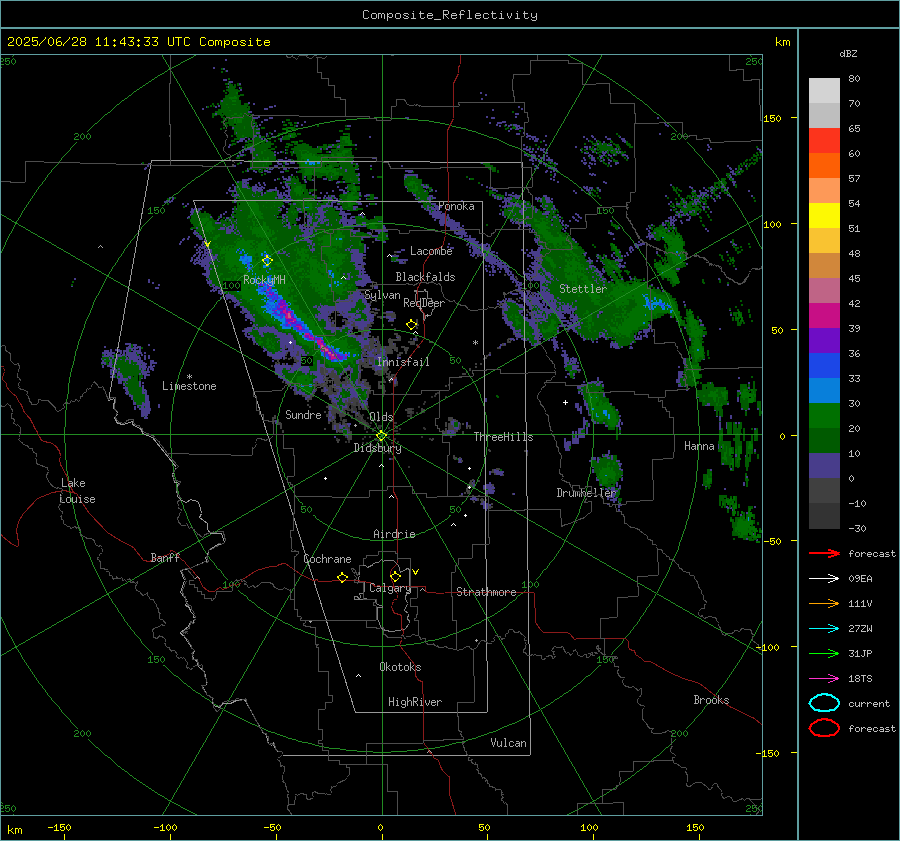Click the RockyMH label

[x=264, y=280]
